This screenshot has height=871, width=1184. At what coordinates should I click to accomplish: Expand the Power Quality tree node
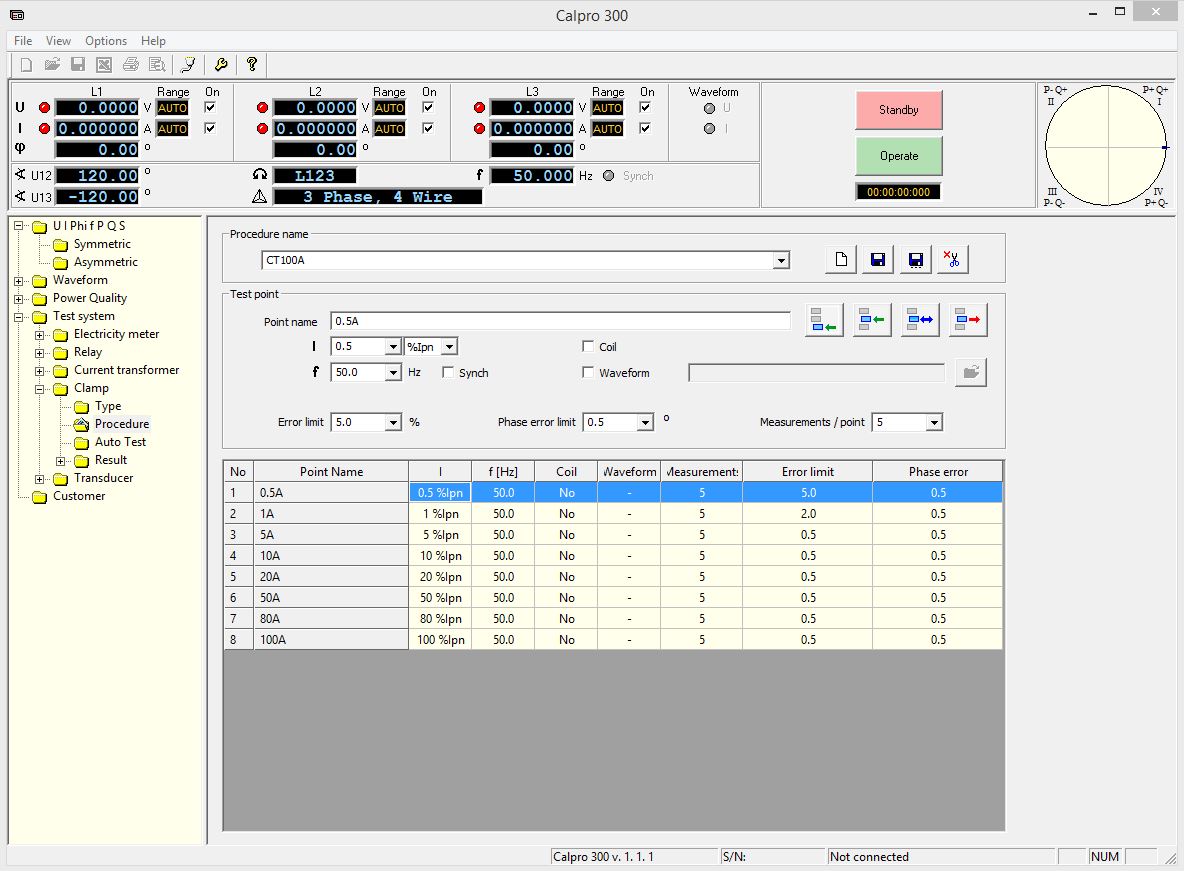coord(19,299)
